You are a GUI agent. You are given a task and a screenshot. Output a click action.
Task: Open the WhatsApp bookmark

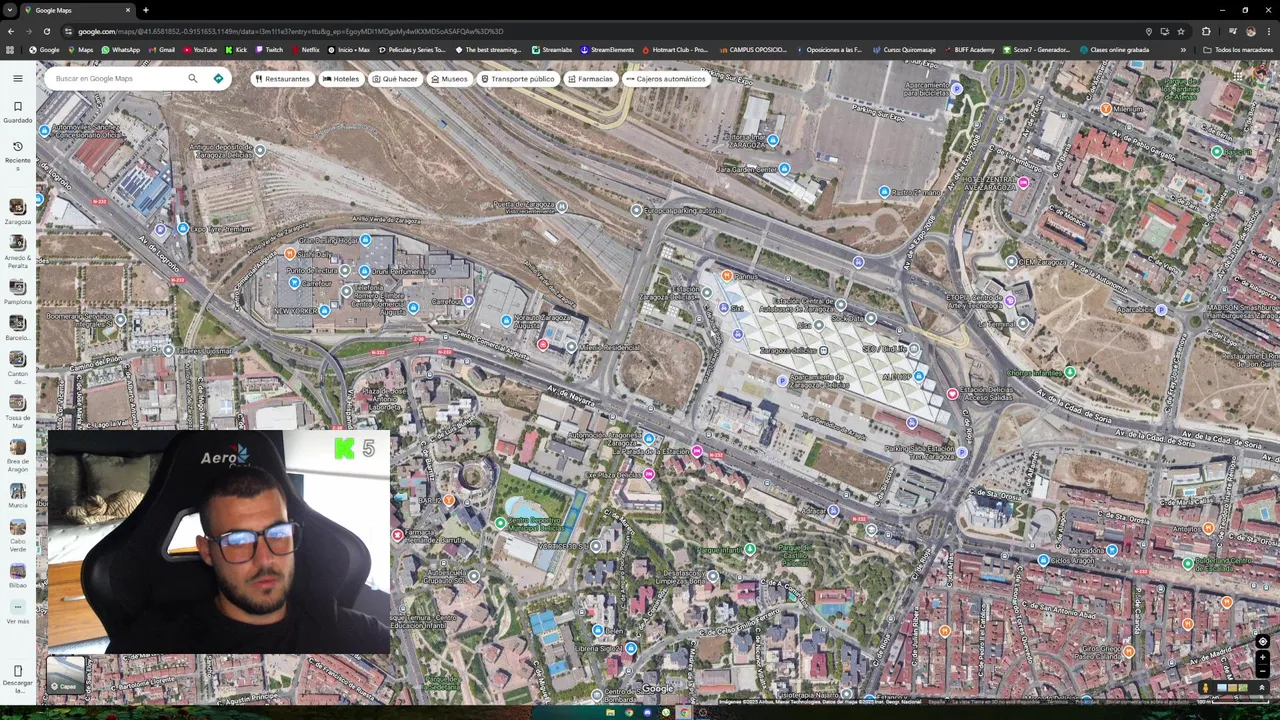click(x=121, y=50)
